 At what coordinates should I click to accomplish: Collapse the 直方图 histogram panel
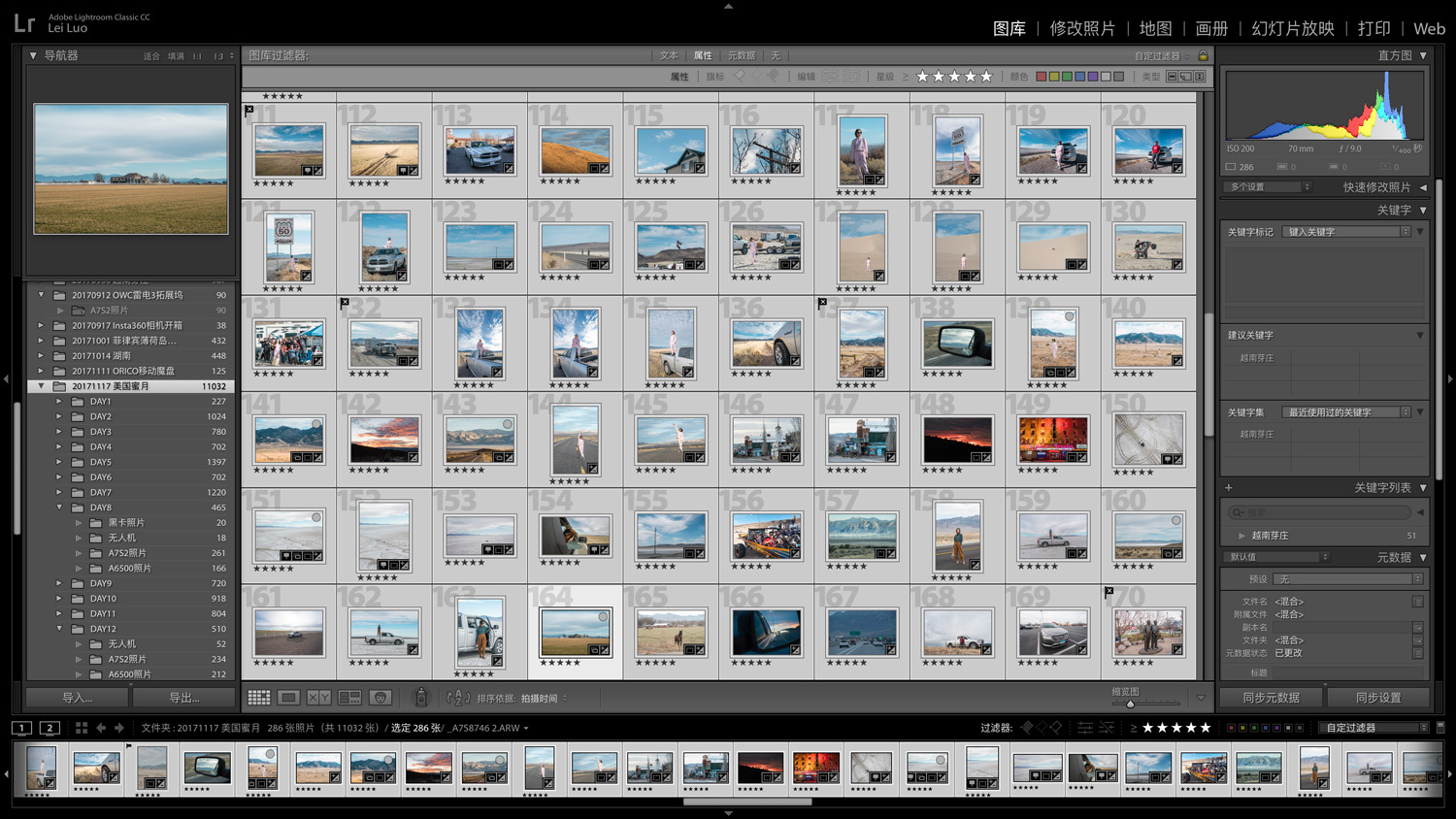[x=1423, y=56]
